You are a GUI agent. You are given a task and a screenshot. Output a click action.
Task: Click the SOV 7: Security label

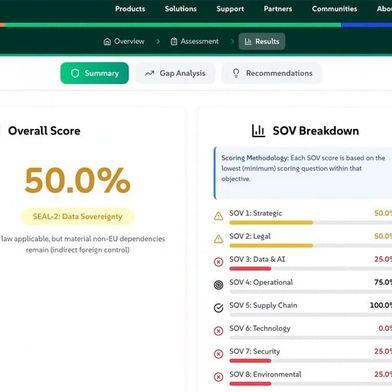click(x=255, y=351)
